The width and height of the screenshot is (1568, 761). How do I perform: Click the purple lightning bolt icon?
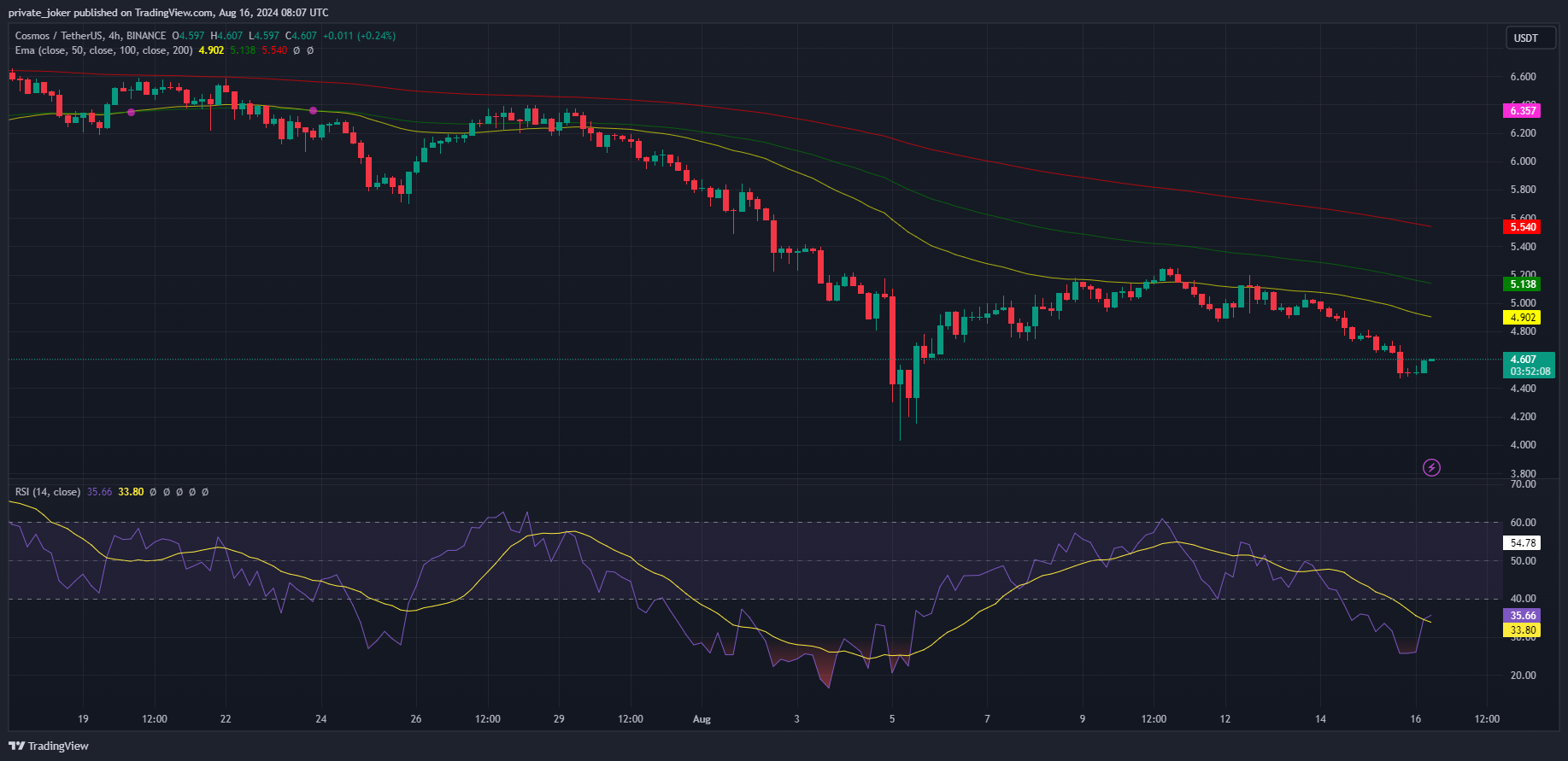pyautogui.click(x=1431, y=467)
